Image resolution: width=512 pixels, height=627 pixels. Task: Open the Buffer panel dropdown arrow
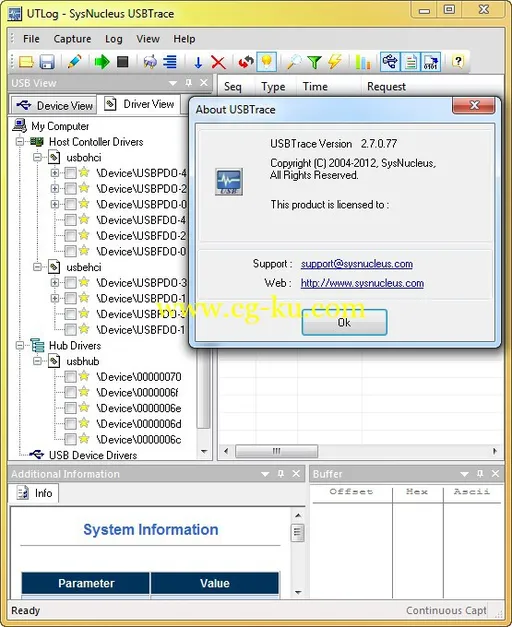(464, 474)
